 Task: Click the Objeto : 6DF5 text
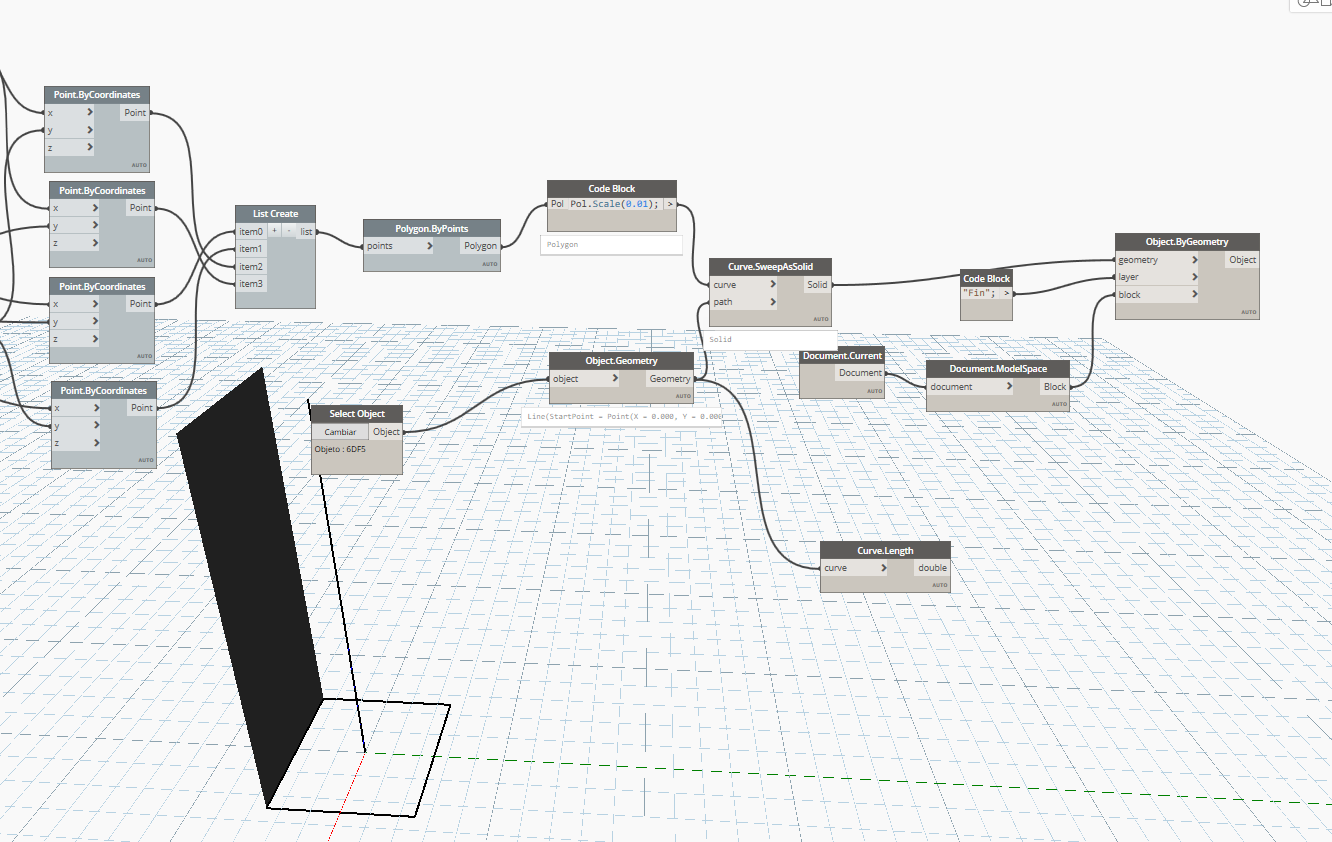coord(338,450)
